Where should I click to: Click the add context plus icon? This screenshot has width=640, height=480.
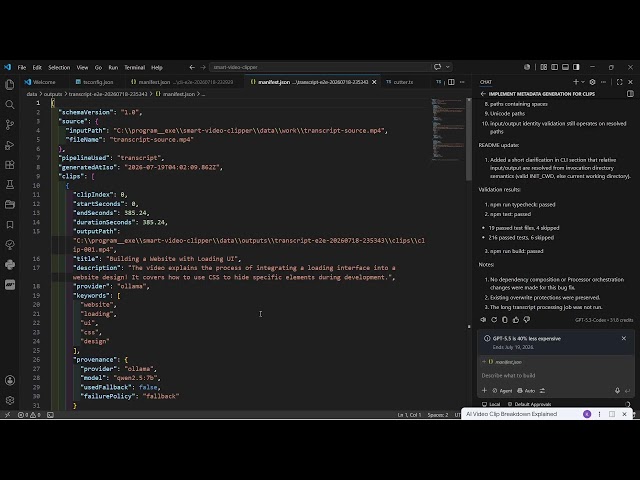pos(484,391)
